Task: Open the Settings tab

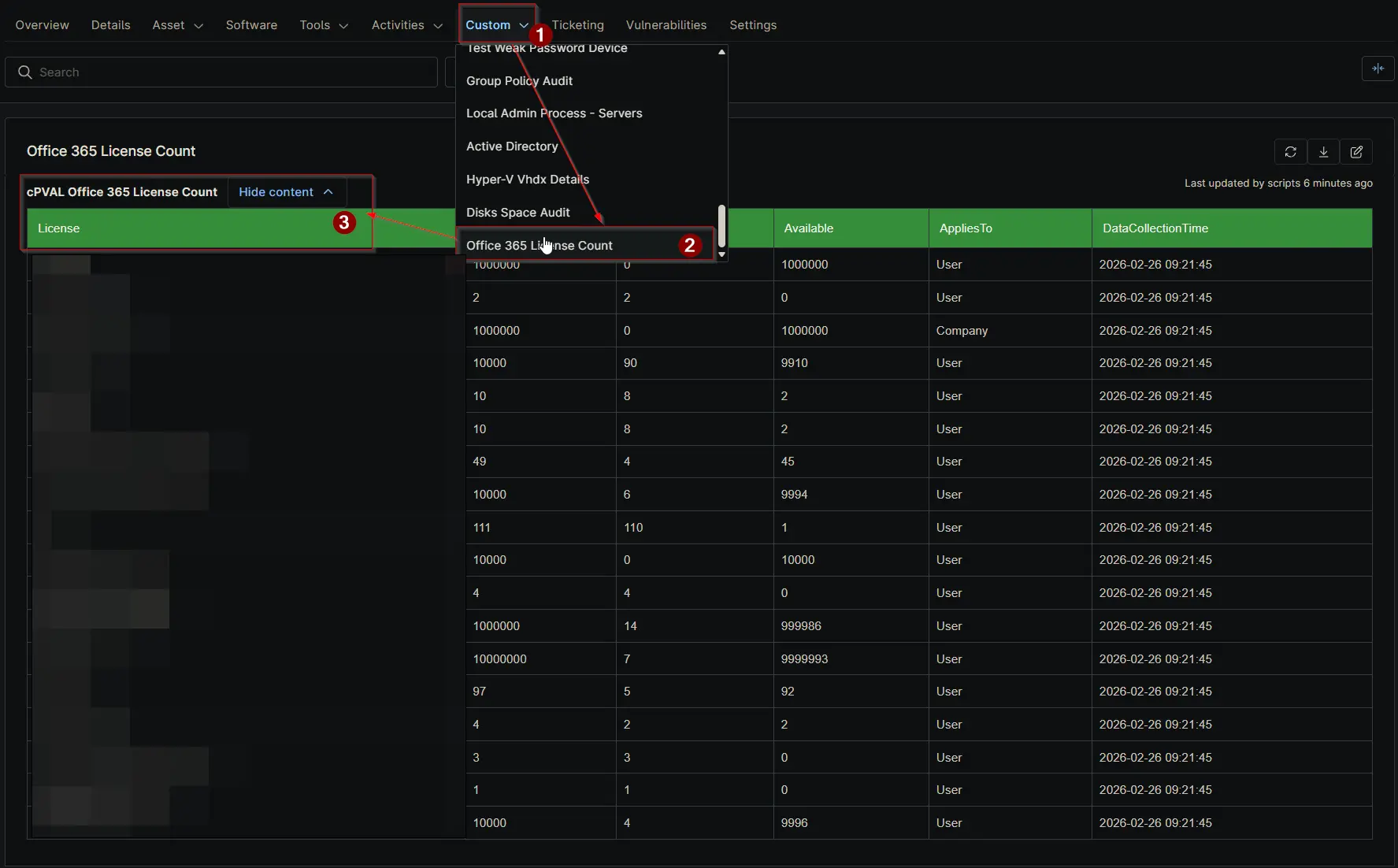Action: click(x=752, y=25)
